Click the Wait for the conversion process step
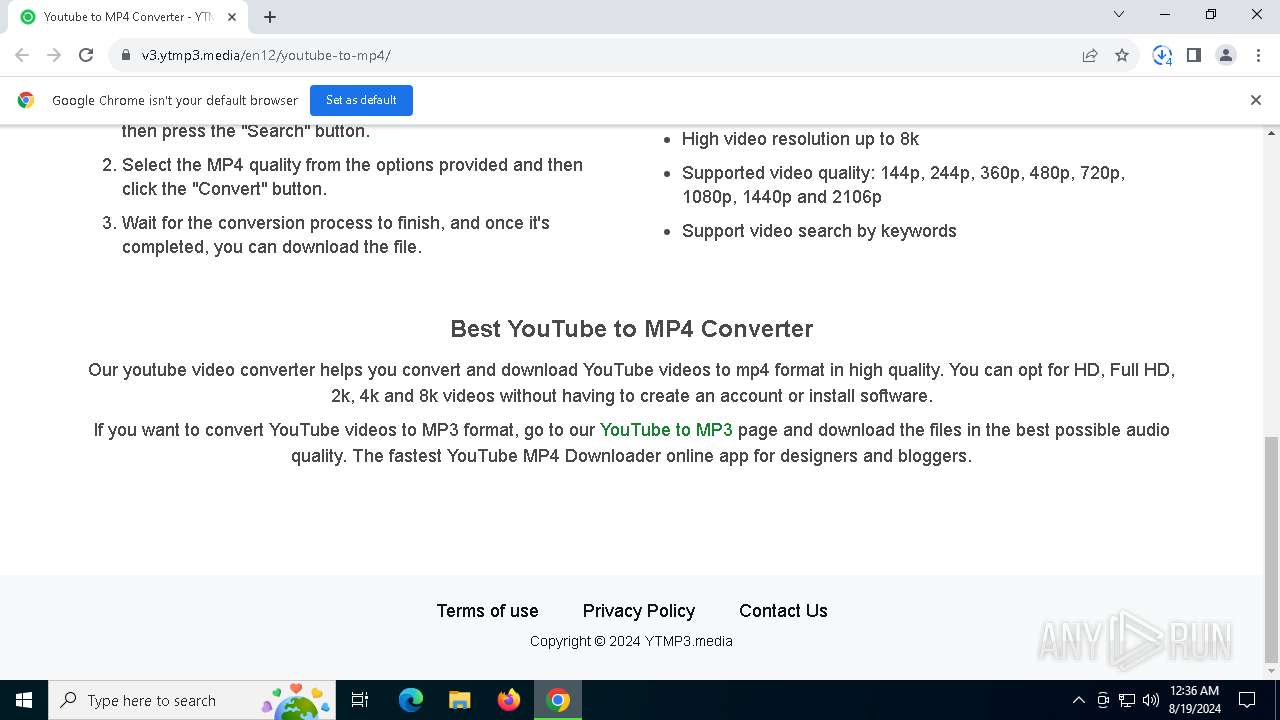This screenshot has width=1280, height=720. click(x=336, y=235)
